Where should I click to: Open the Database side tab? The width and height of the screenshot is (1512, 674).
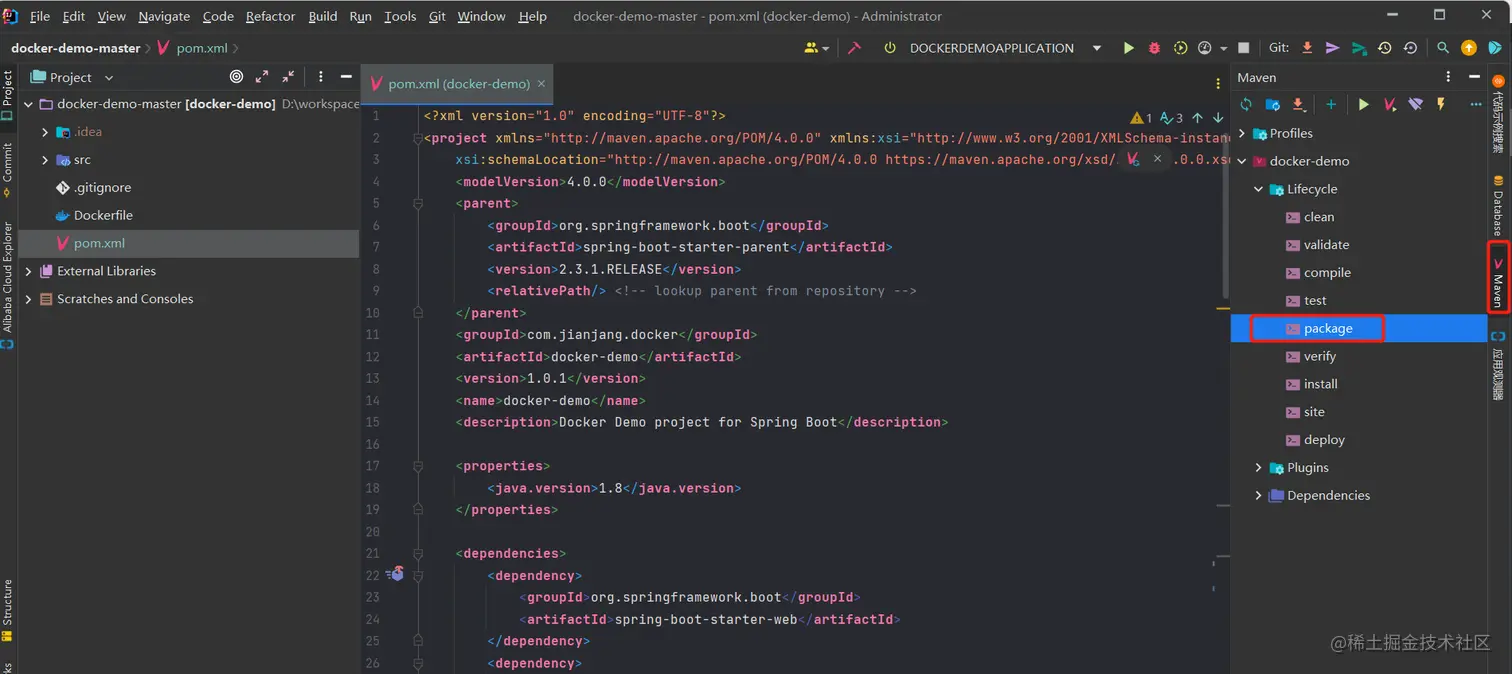(x=1498, y=205)
